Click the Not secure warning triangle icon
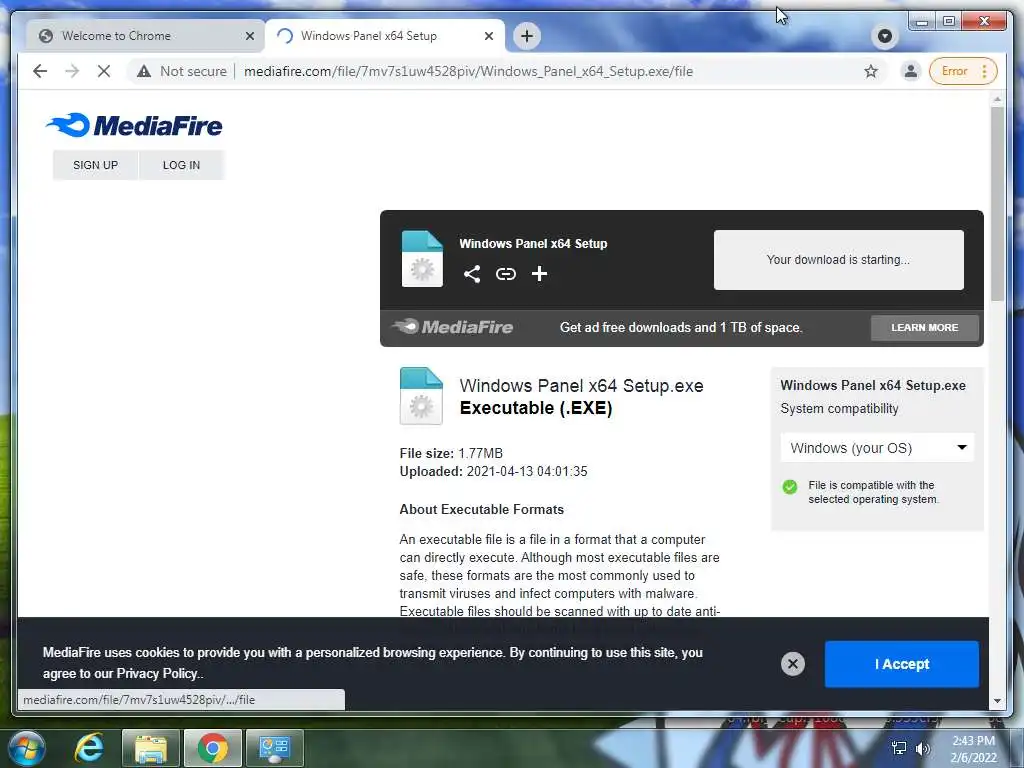Screen dimensions: 1024x768 coord(144,71)
